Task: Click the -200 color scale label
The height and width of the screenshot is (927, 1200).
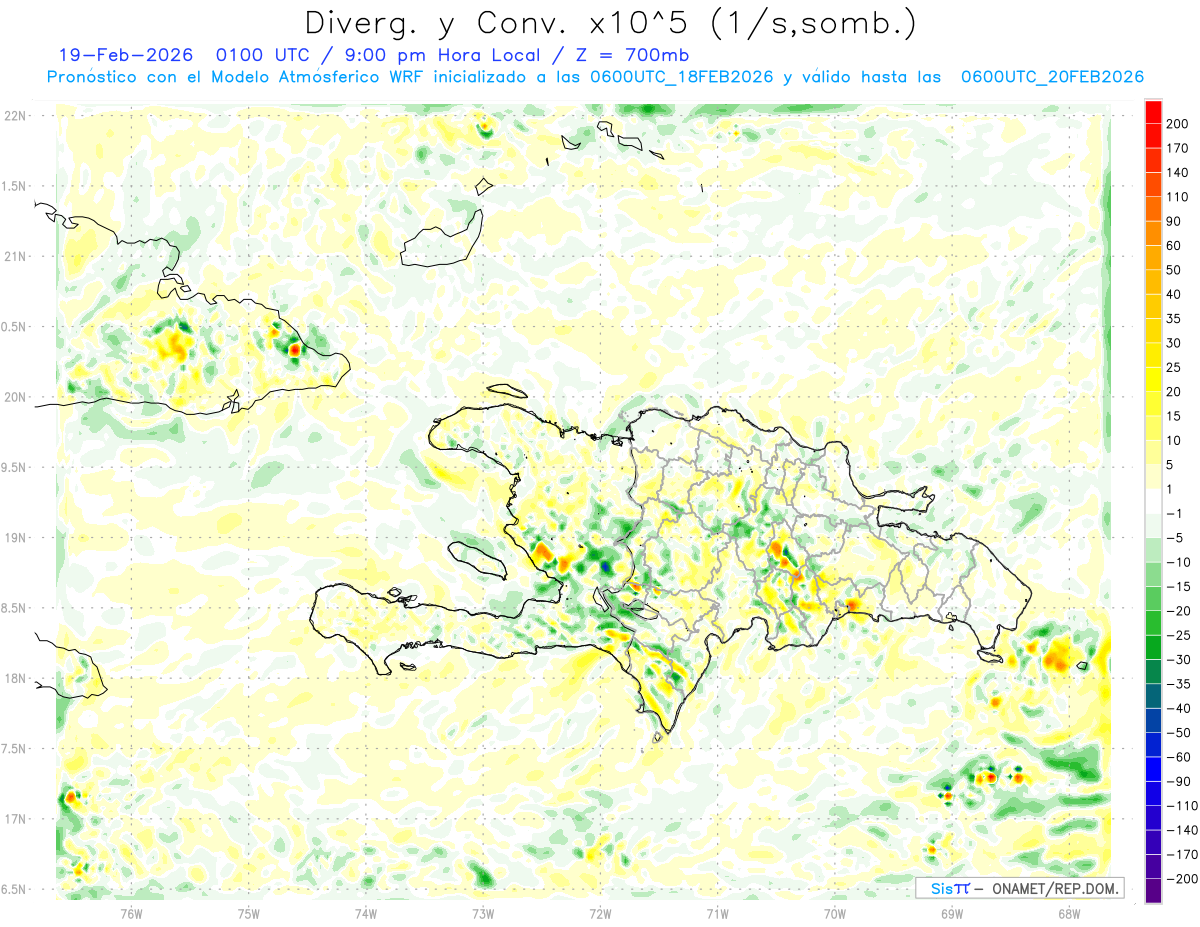Action: [x=1180, y=879]
